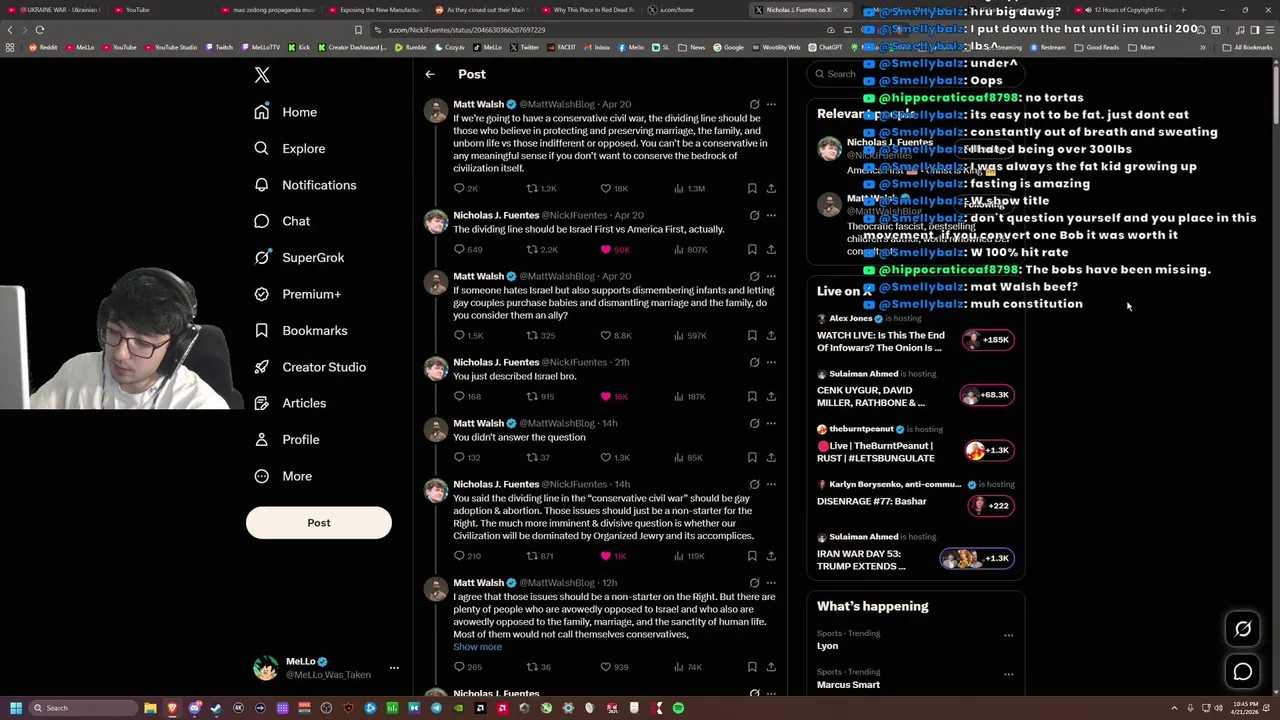
Task: Open IRAN WAR DAY 53 live broadcast
Action: (915, 554)
